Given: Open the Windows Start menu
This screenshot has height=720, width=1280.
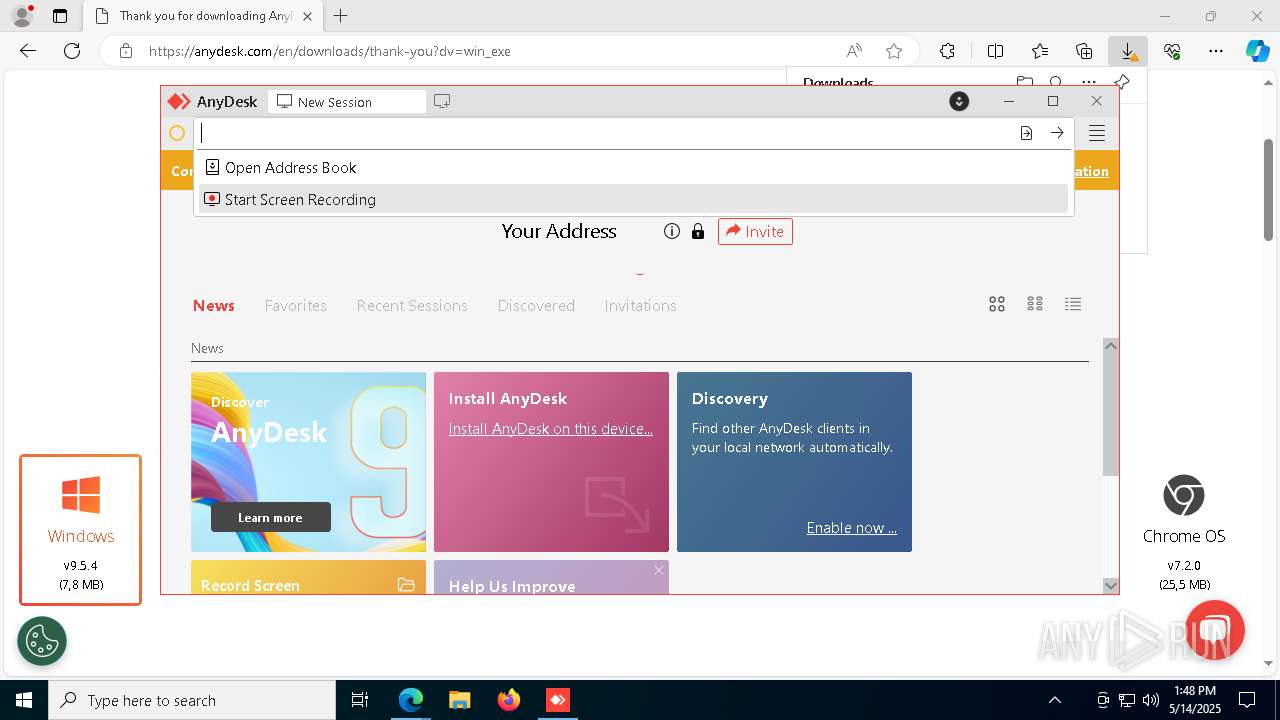Looking at the screenshot, I should pyautogui.click(x=24, y=700).
